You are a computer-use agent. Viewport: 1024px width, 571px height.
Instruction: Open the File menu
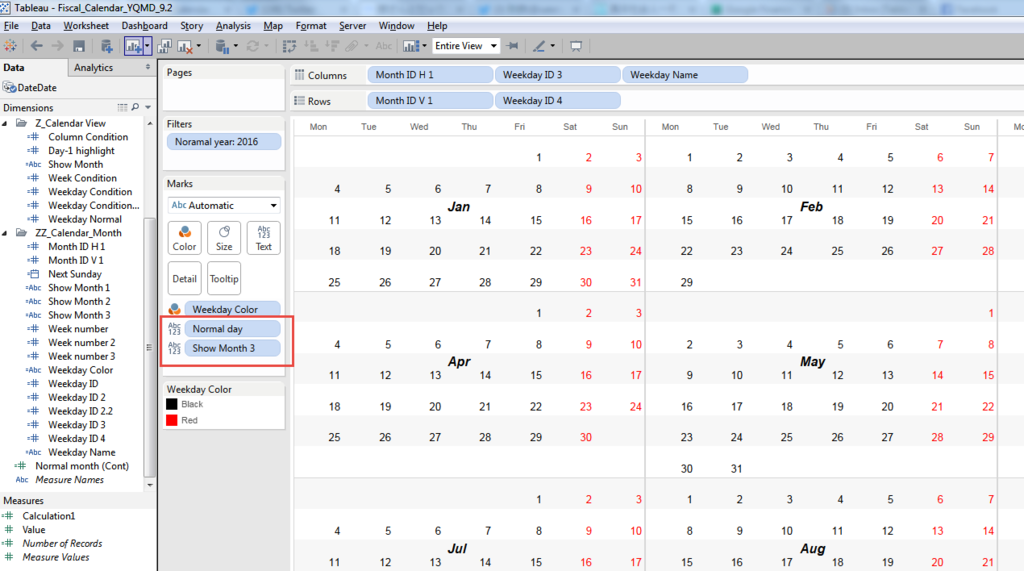coord(11,25)
